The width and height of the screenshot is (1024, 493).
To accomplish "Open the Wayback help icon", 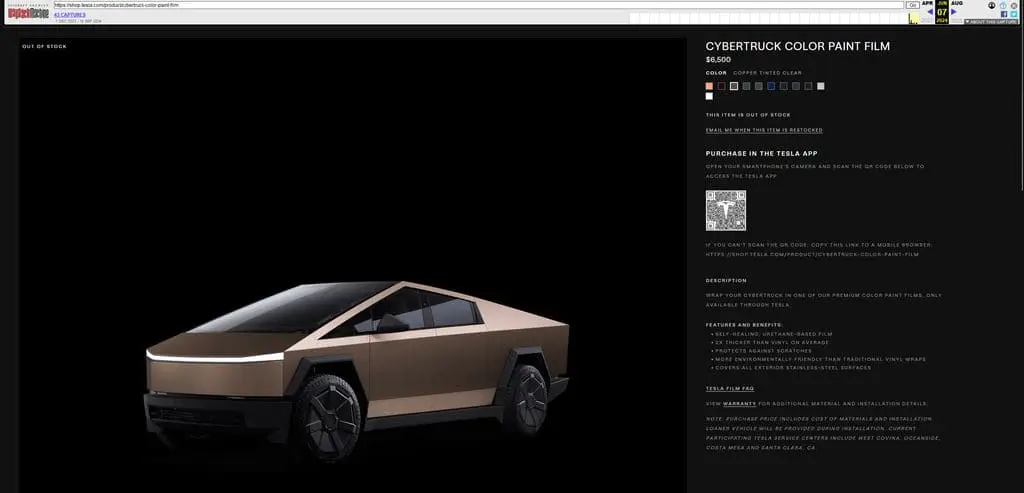I will [x=1003, y=5].
